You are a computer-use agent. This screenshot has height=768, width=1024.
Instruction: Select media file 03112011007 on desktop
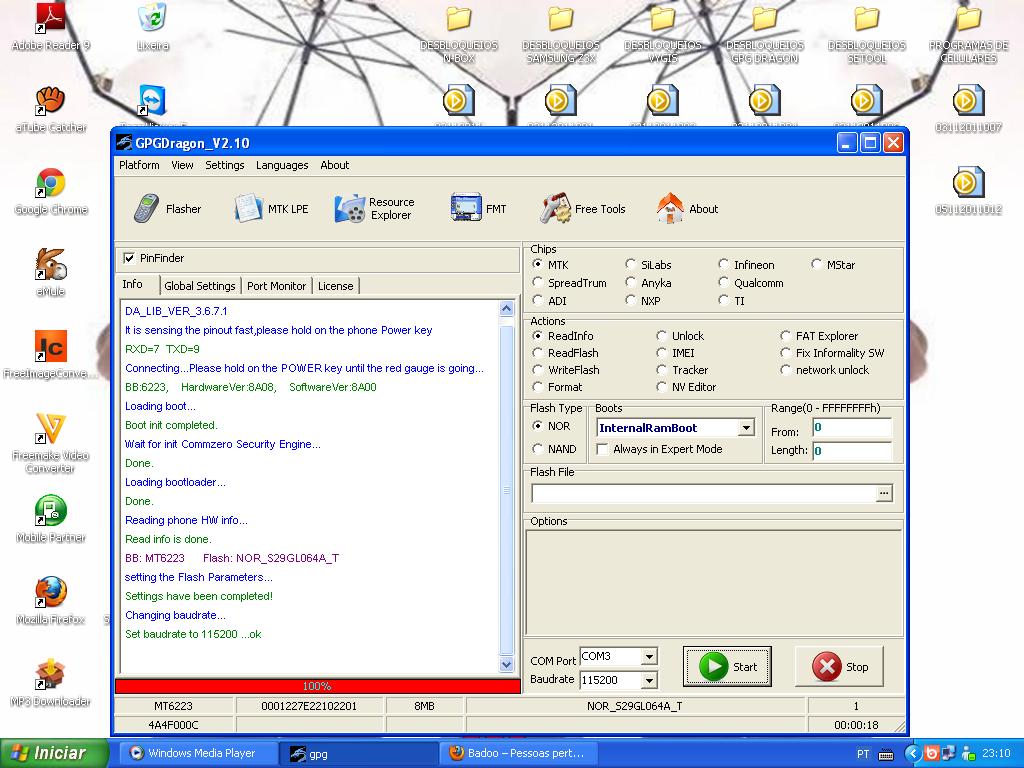(x=968, y=110)
